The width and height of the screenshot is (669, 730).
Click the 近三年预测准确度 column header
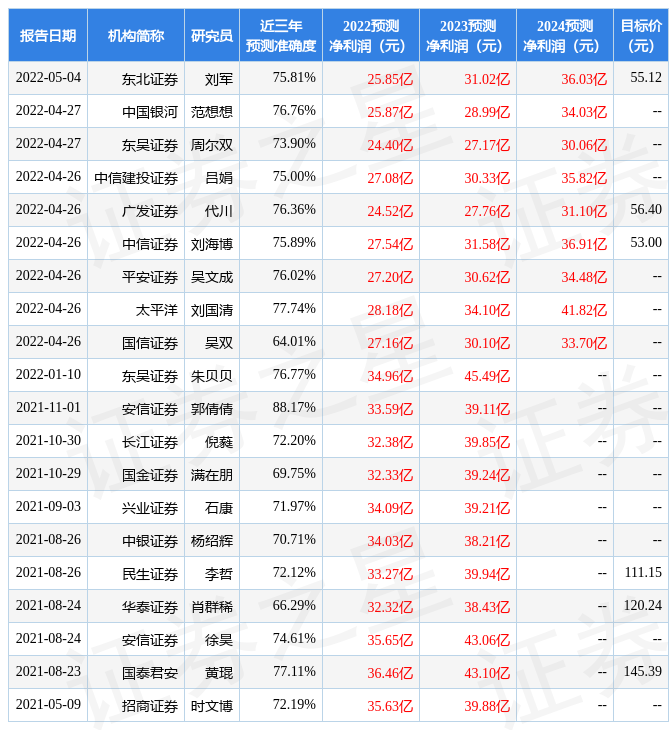[x=281, y=35]
